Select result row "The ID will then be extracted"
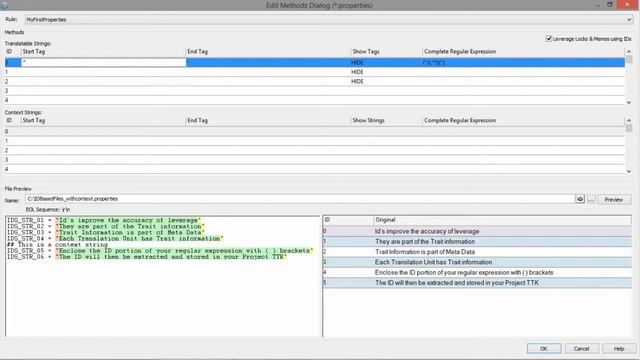Screen dimensions: 640x360 [477, 282]
